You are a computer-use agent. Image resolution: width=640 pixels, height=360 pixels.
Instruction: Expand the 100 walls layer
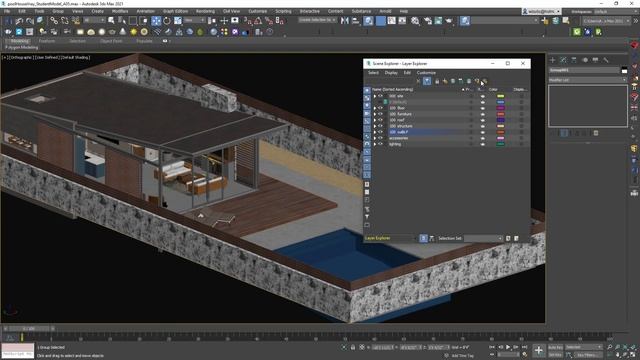pos(375,132)
